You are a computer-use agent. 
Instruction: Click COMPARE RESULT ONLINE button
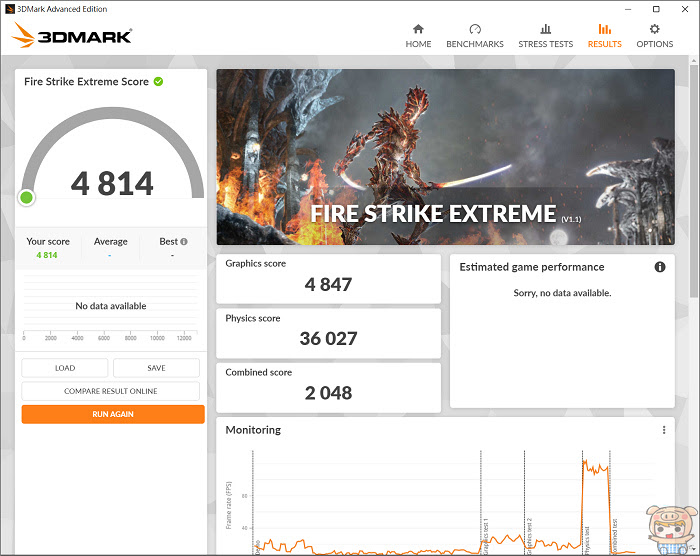click(111, 391)
